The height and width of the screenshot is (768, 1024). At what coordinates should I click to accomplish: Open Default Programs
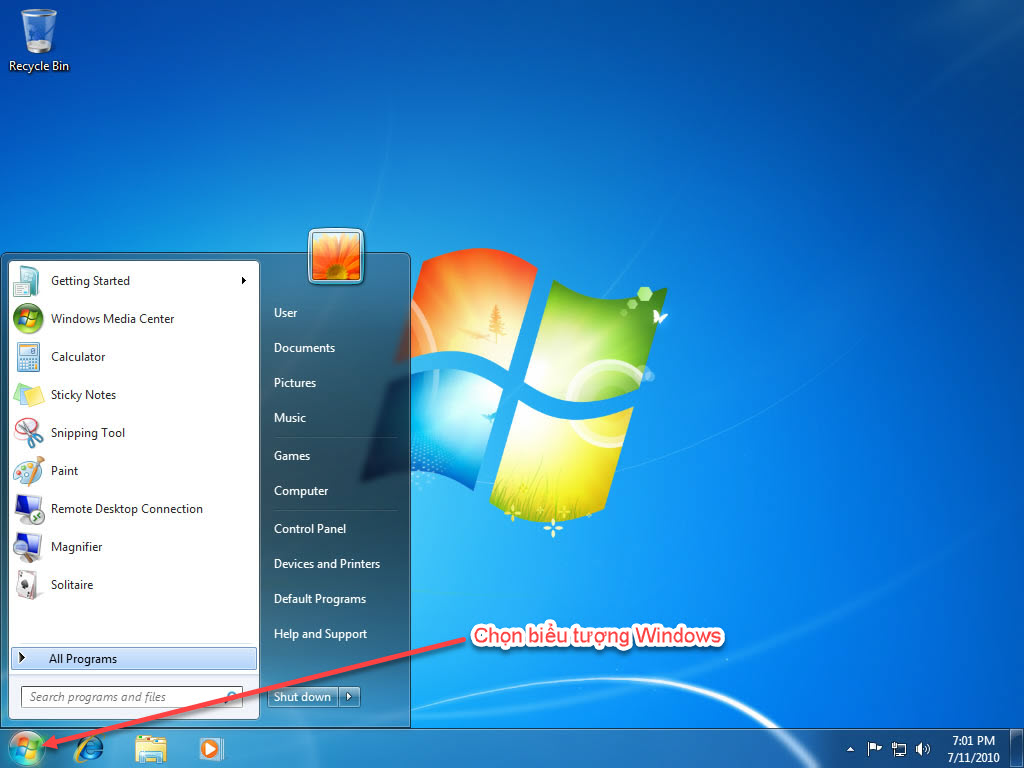(320, 599)
